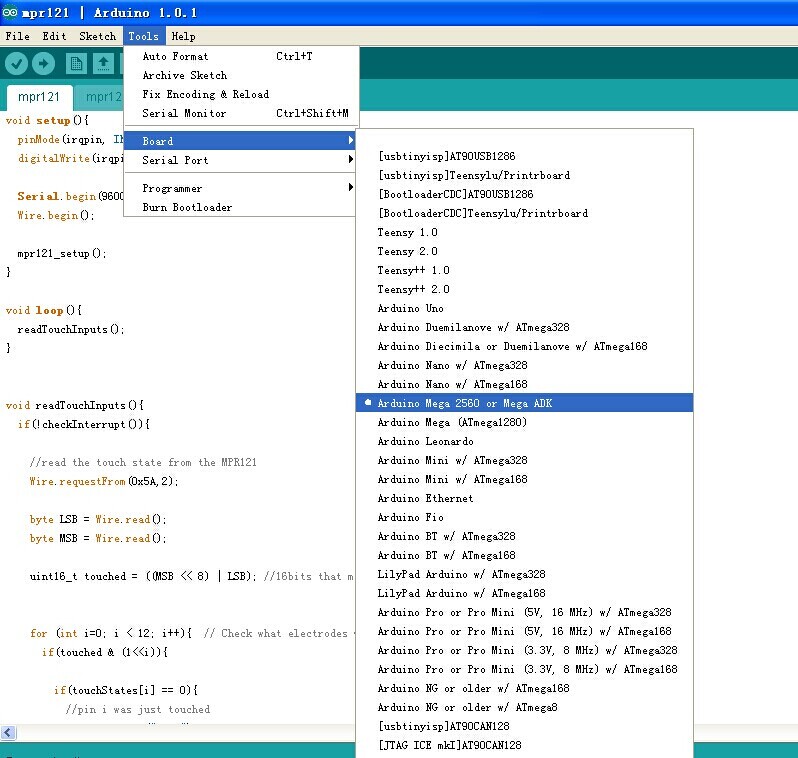Click 'if(touchStates[i] == 0){' line
The height and width of the screenshot is (758, 798).
(x=126, y=690)
